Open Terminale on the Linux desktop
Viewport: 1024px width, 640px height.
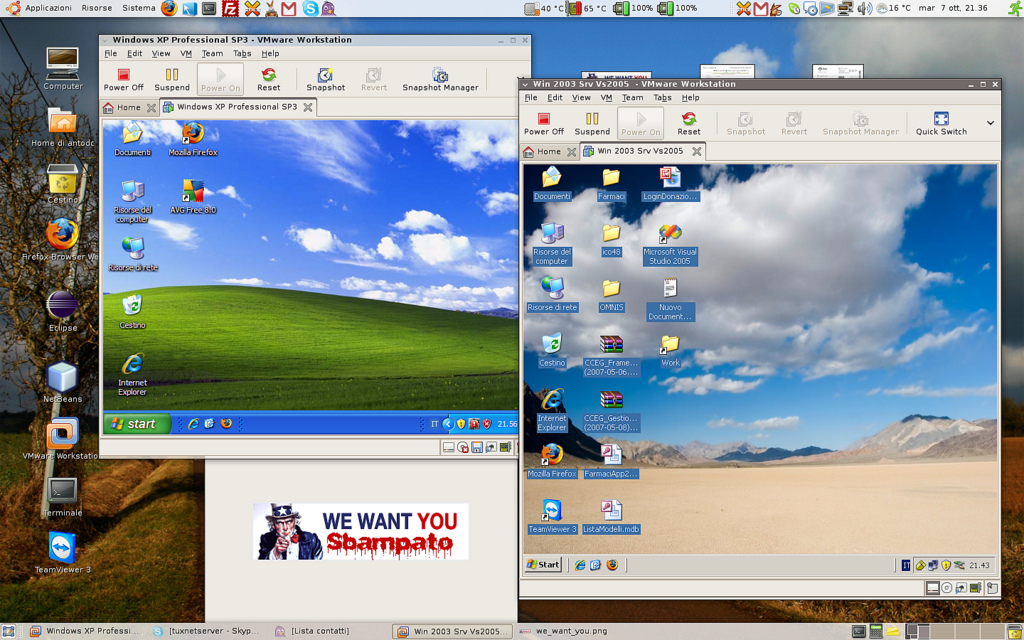coord(63,497)
